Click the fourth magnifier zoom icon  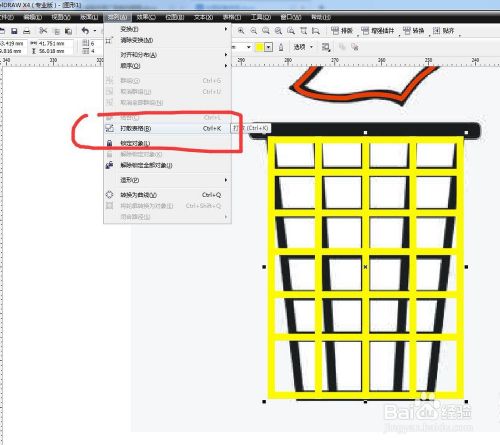click(x=278, y=31)
